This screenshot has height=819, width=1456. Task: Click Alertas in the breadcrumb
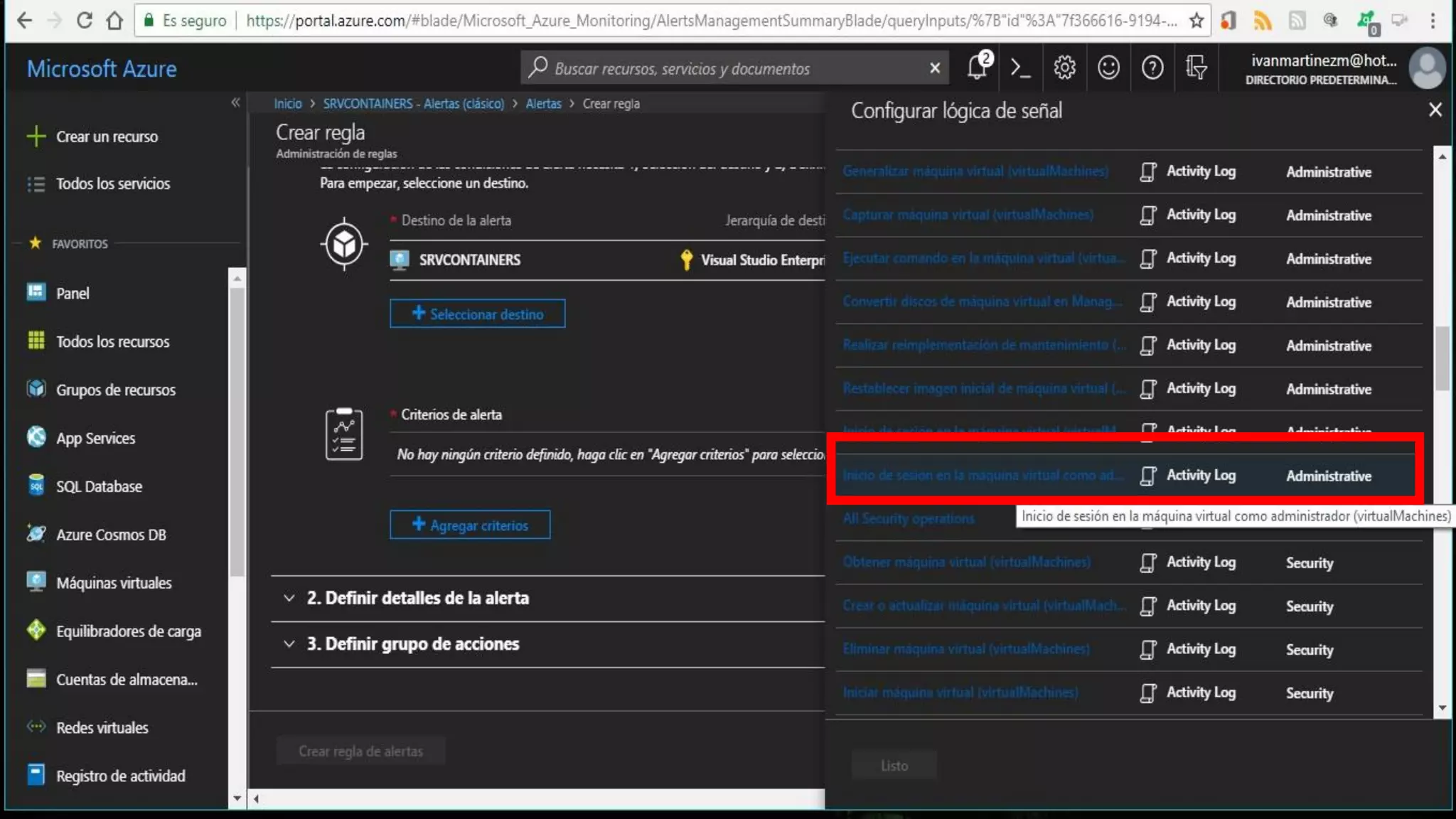coord(543,104)
